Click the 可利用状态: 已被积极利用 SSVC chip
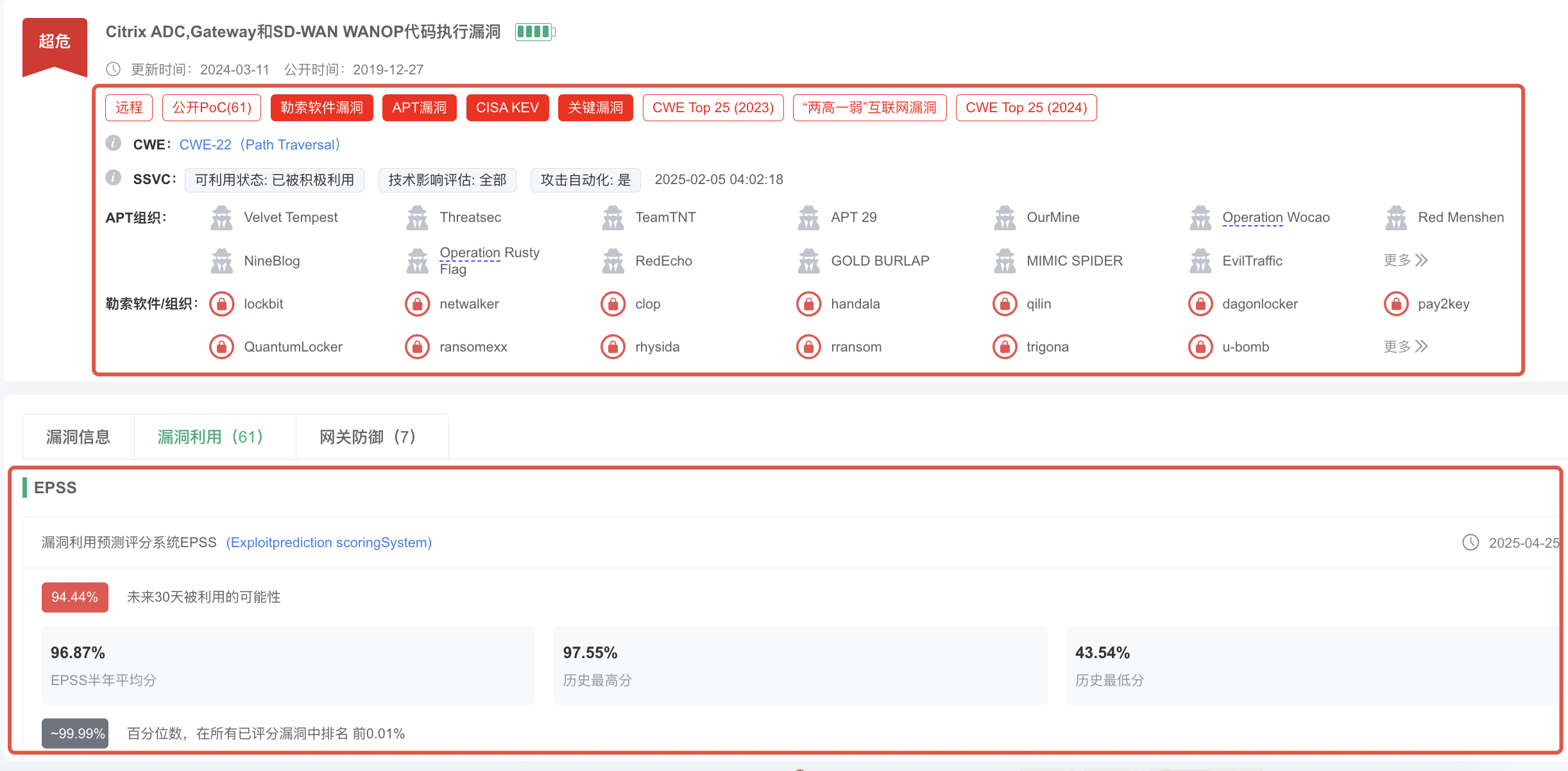The image size is (1568, 771). coord(275,180)
